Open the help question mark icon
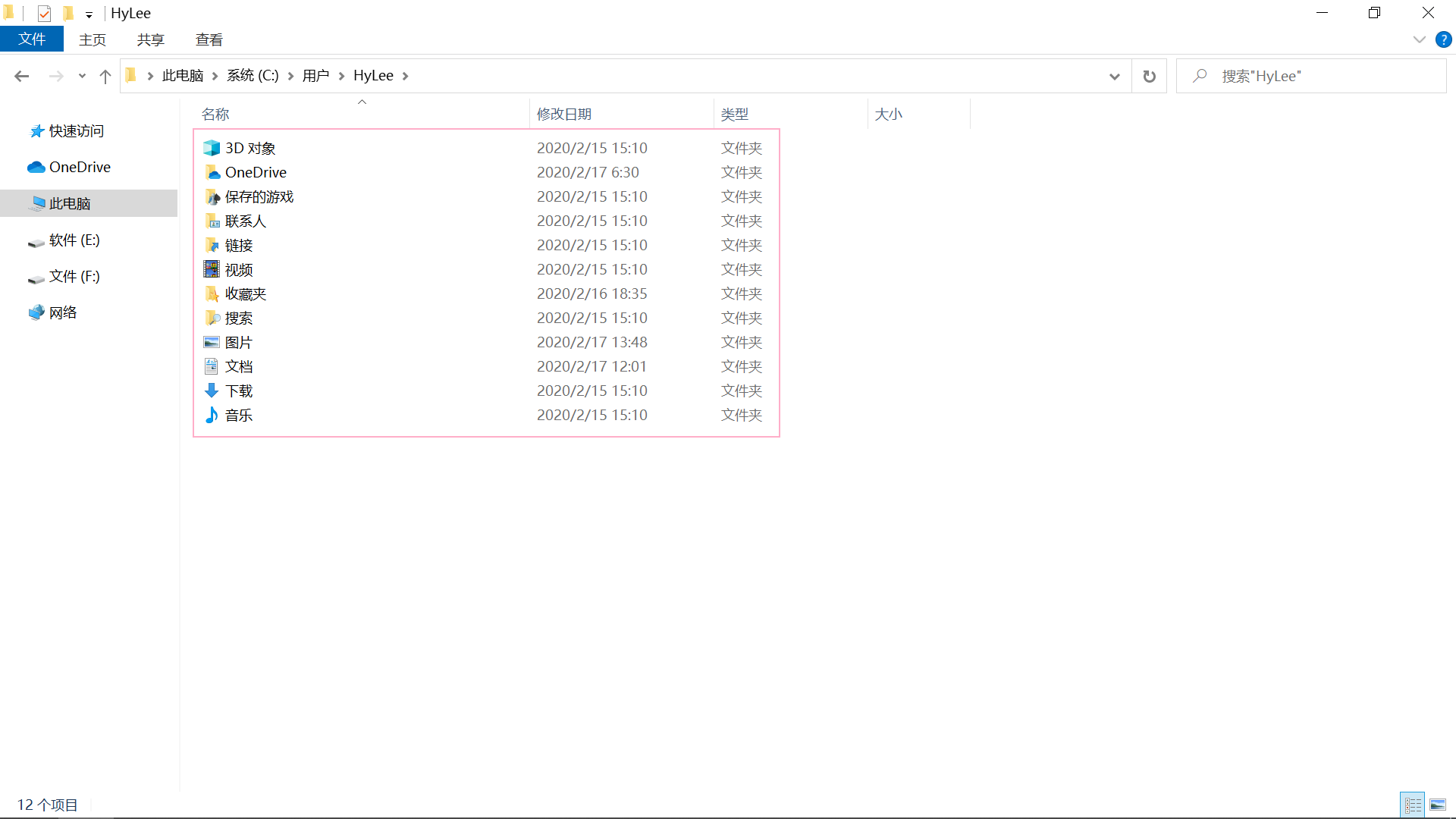 [x=1443, y=39]
